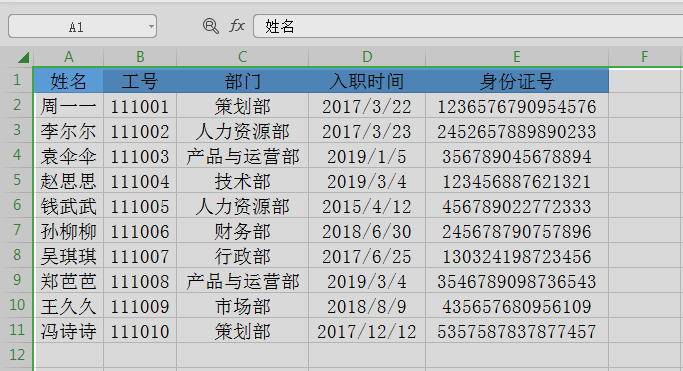Click the 部门 header cell
The image size is (683, 371).
(243, 81)
